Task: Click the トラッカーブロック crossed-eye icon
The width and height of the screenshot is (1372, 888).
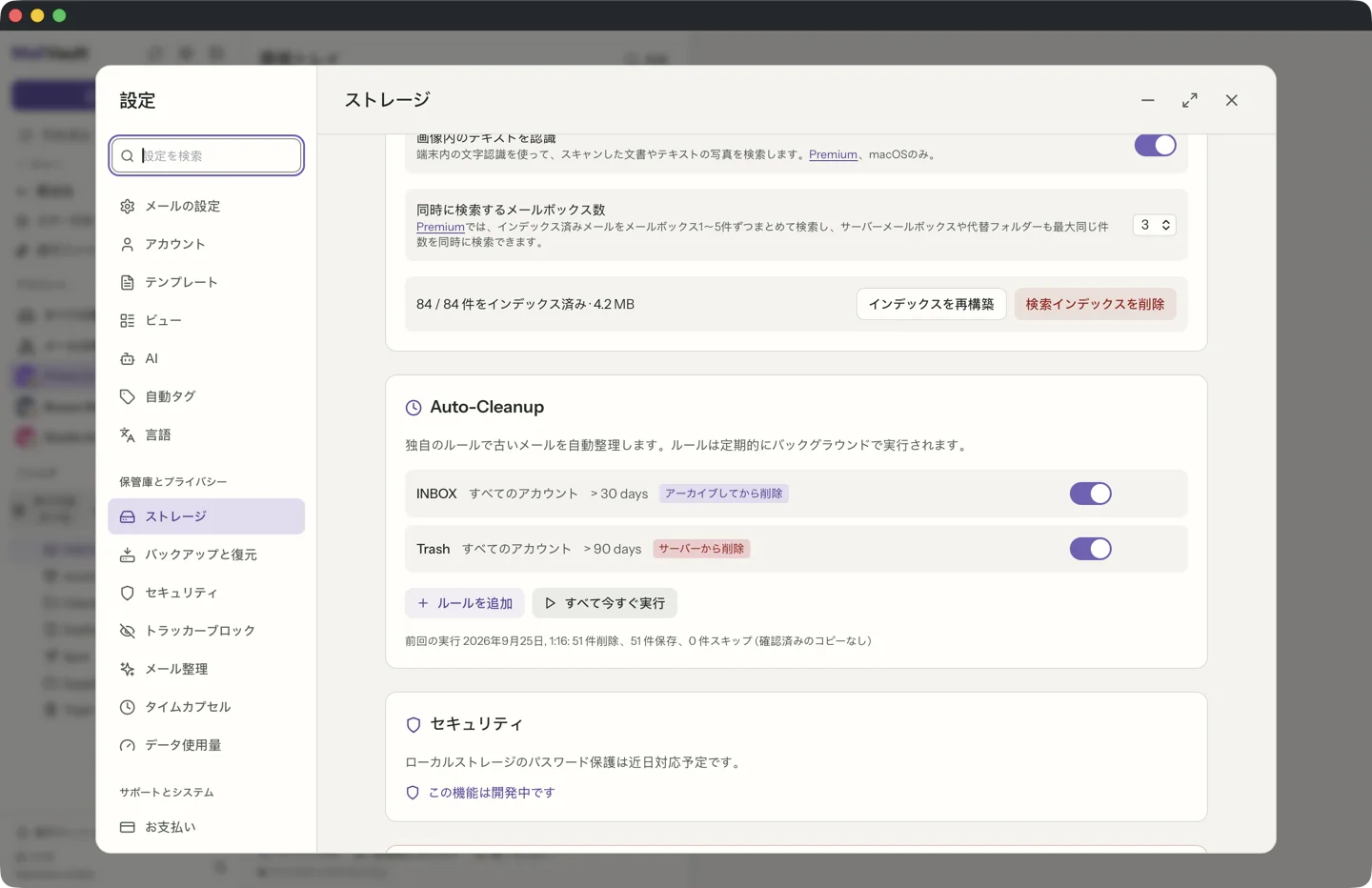Action: point(128,631)
